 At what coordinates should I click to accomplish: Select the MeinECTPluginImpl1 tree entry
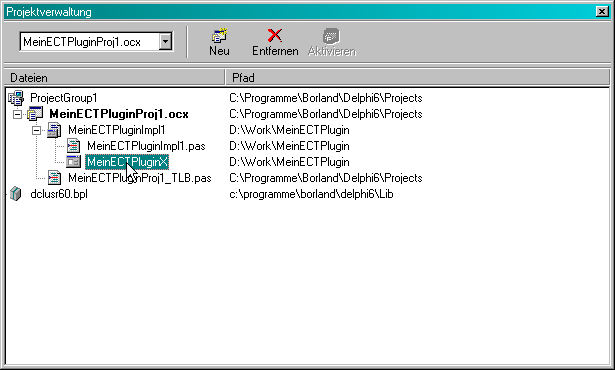coord(116,130)
